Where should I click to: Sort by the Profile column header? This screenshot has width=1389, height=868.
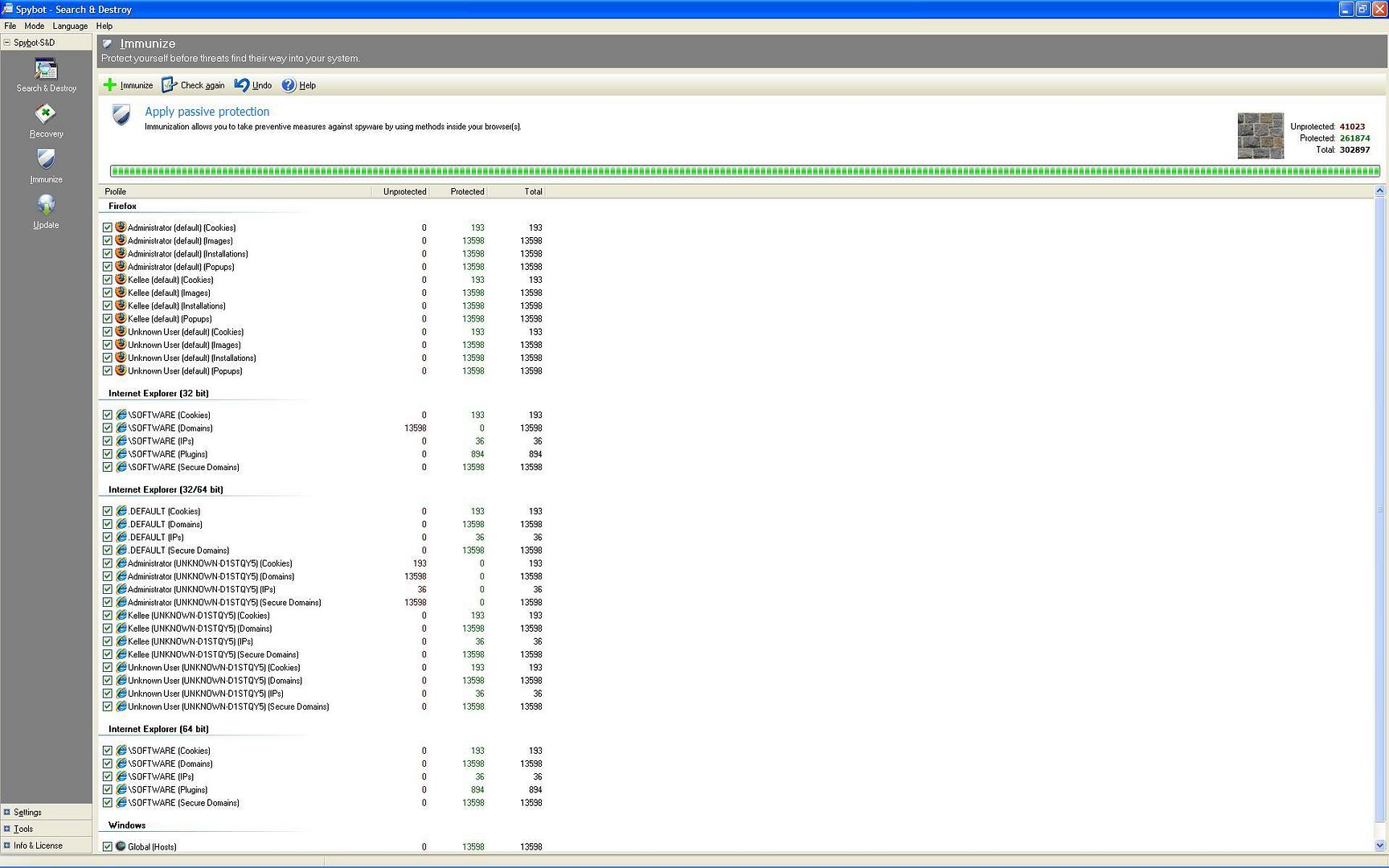(x=235, y=191)
